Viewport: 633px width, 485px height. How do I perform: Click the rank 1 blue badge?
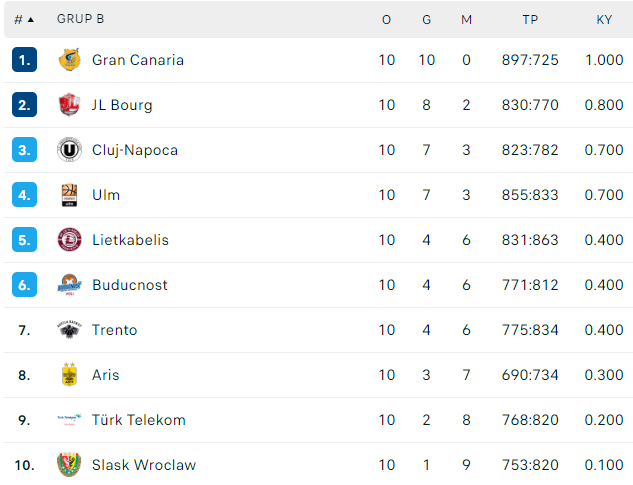point(24,60)
